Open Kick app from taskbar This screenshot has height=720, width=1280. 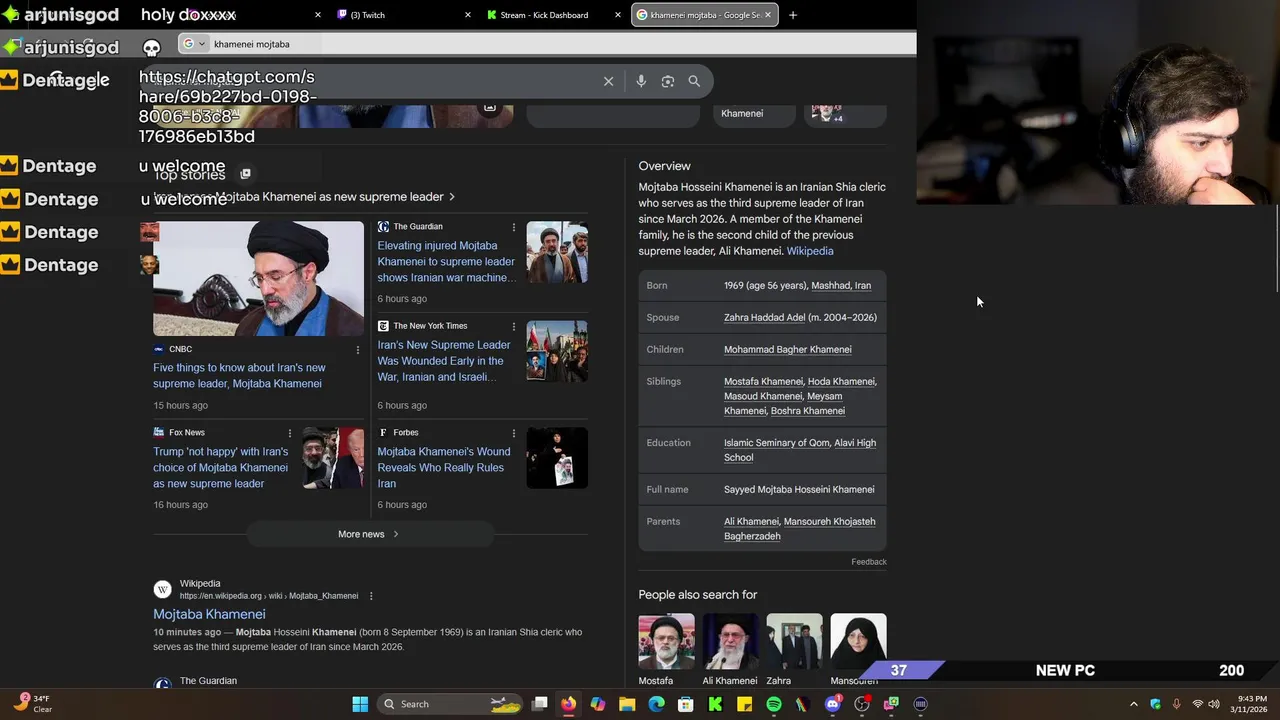pyautogui.click(x=715, y=704)
